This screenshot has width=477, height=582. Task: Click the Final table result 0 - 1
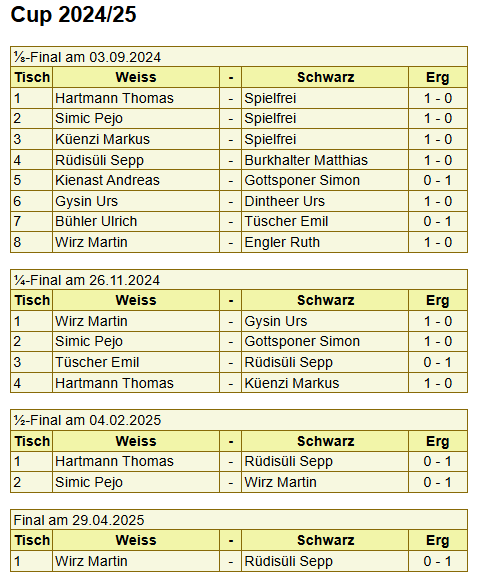coord(438,561)
